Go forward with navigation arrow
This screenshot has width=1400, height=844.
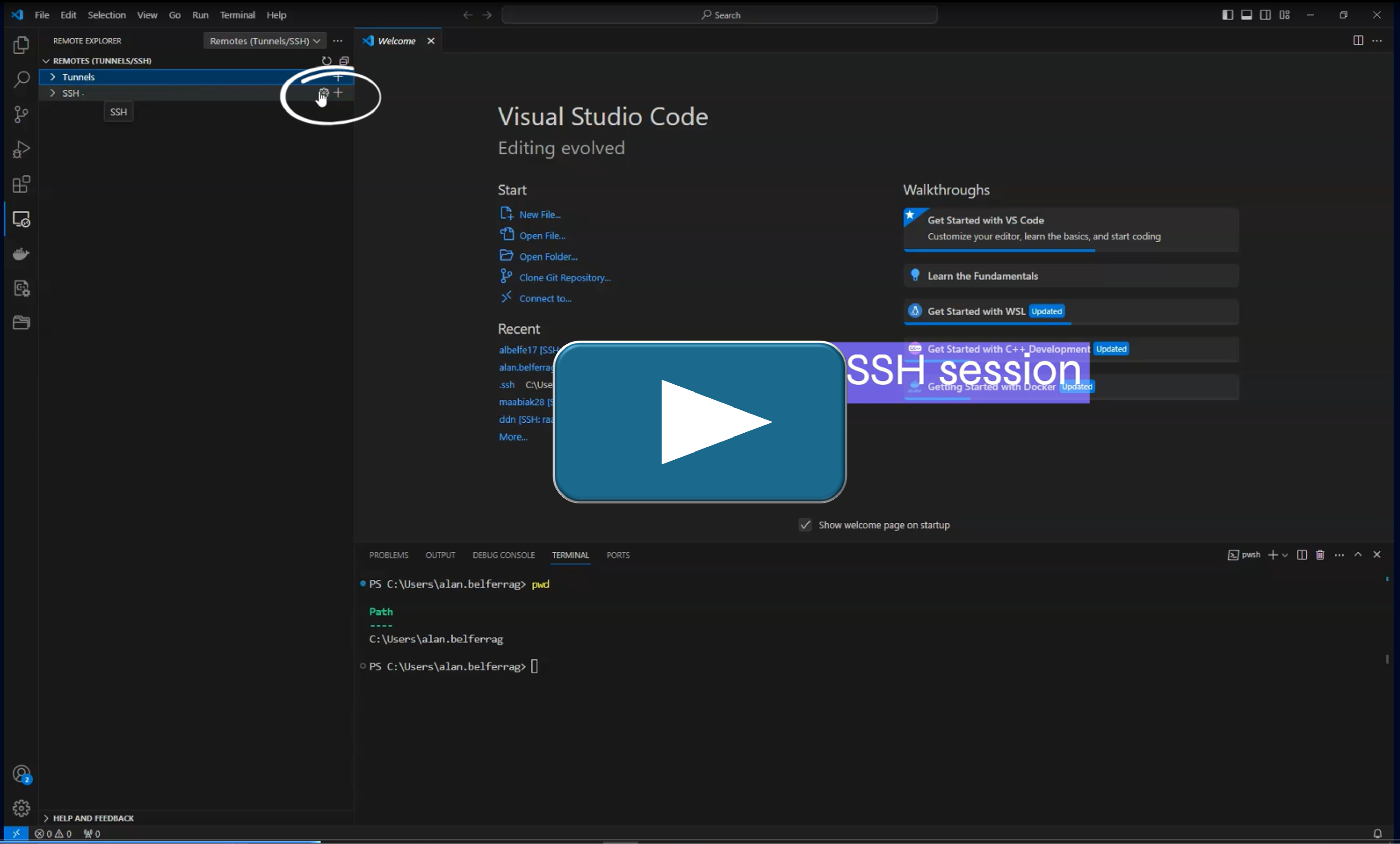tap(487, 15)
